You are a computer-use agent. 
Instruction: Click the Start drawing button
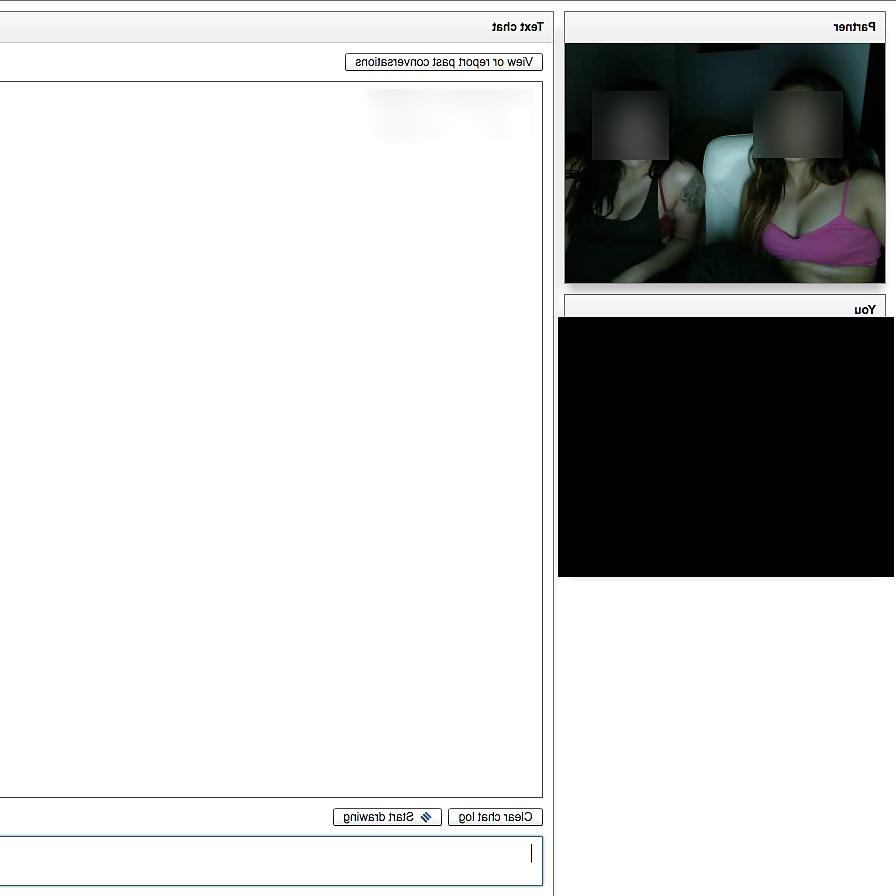pos(387,817)
